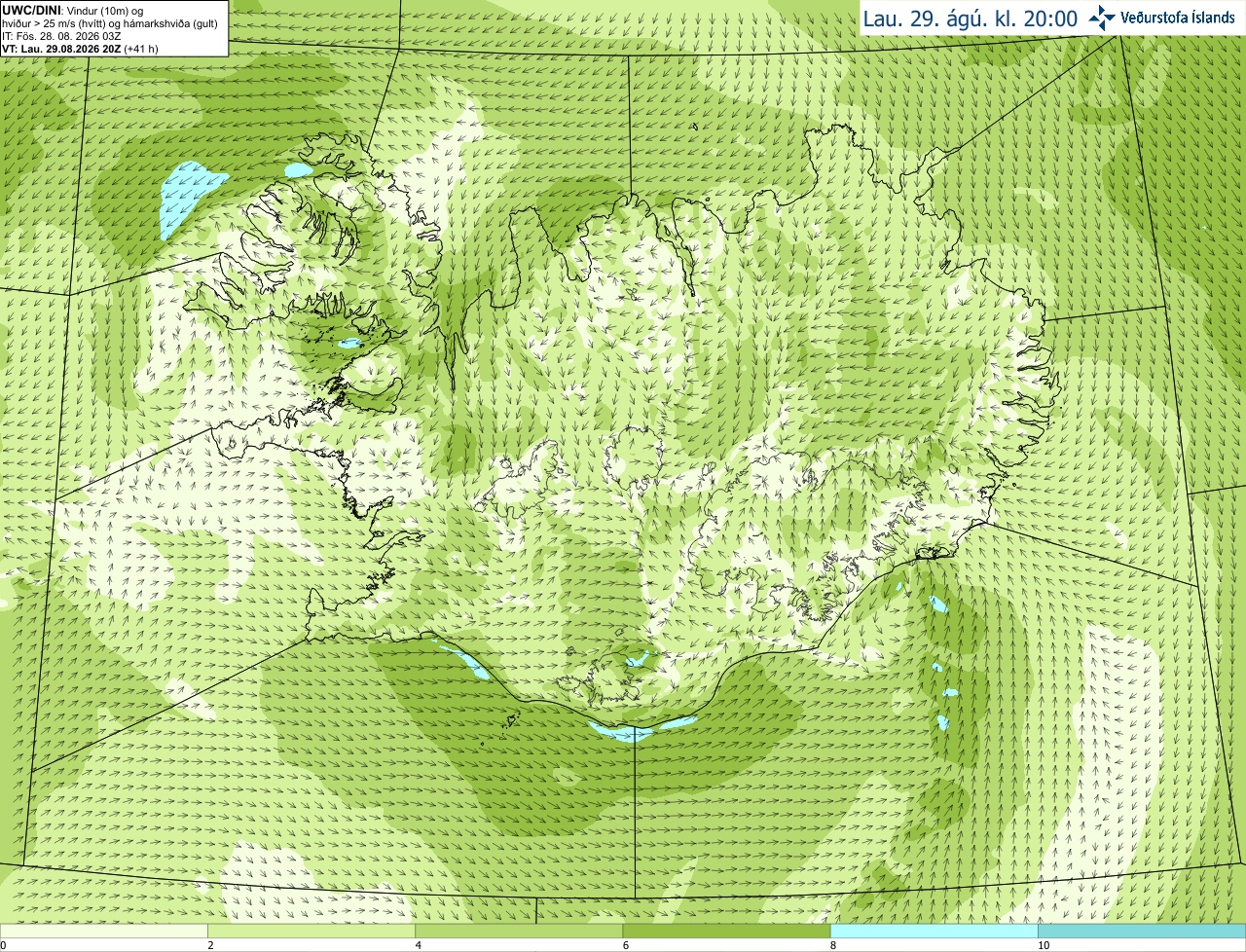The width and height of the screenshot is (1246, 952).
Task: Click the topmost light-blue patch off the southeast coast
Action: click(937, 604)
